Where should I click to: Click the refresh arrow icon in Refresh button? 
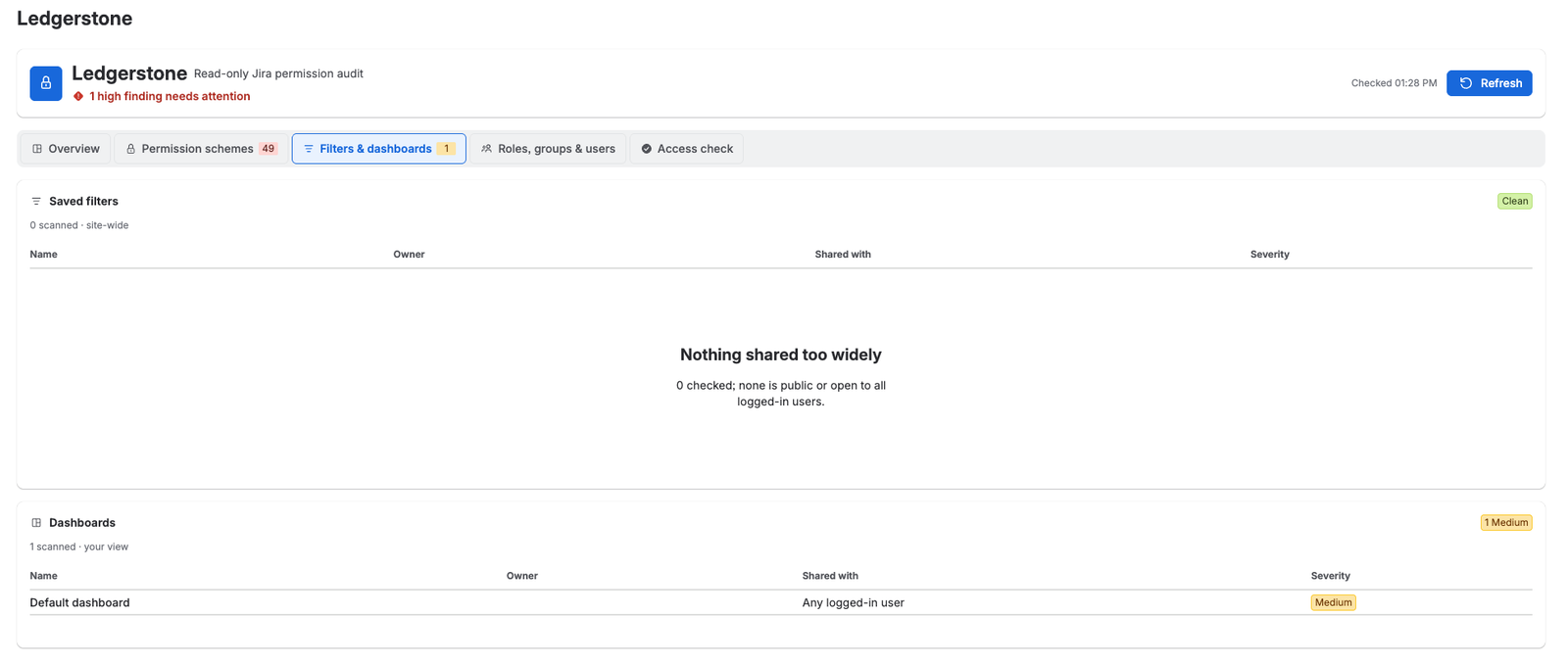1466,83
